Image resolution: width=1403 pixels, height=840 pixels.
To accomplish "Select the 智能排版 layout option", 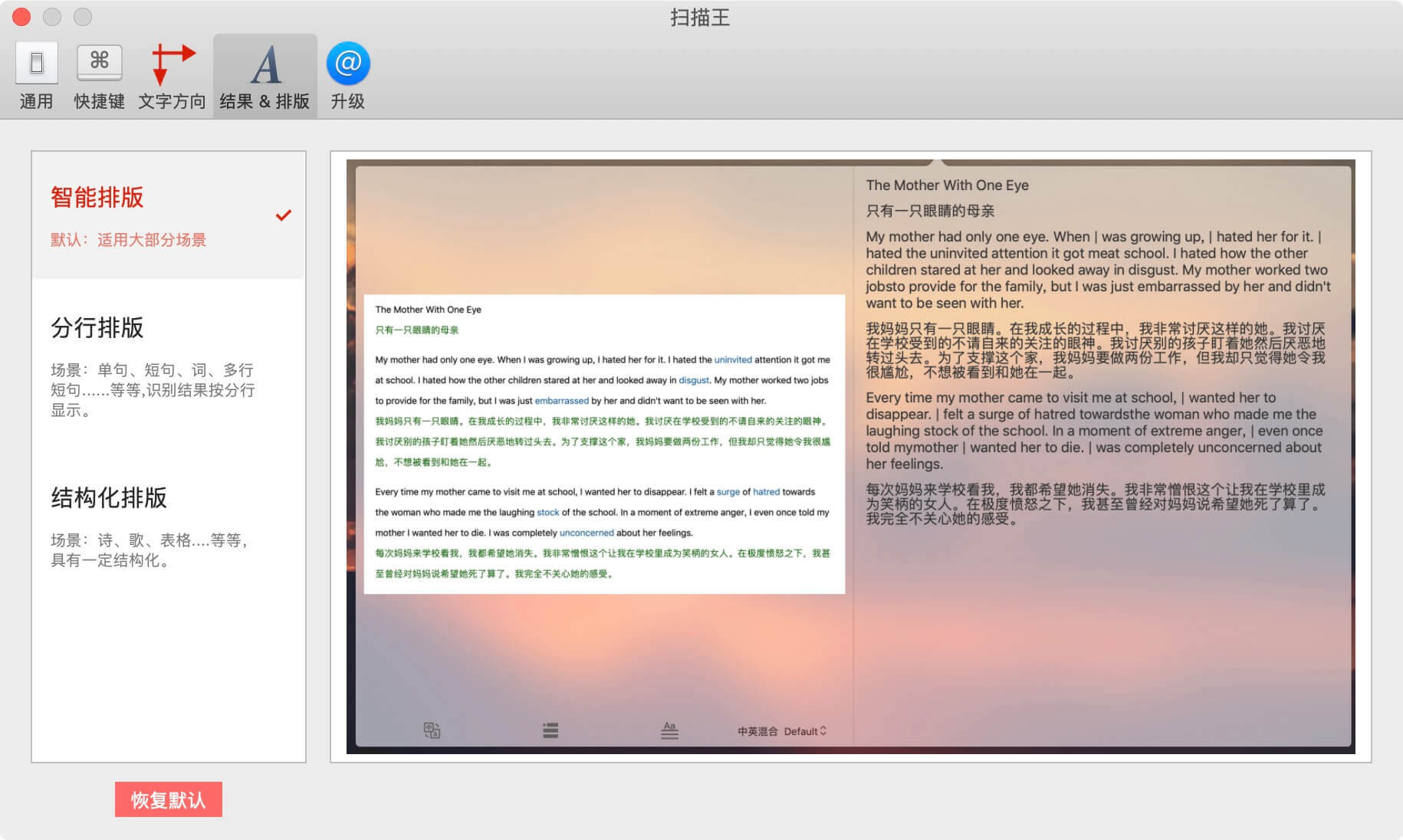I will (169, 215).
